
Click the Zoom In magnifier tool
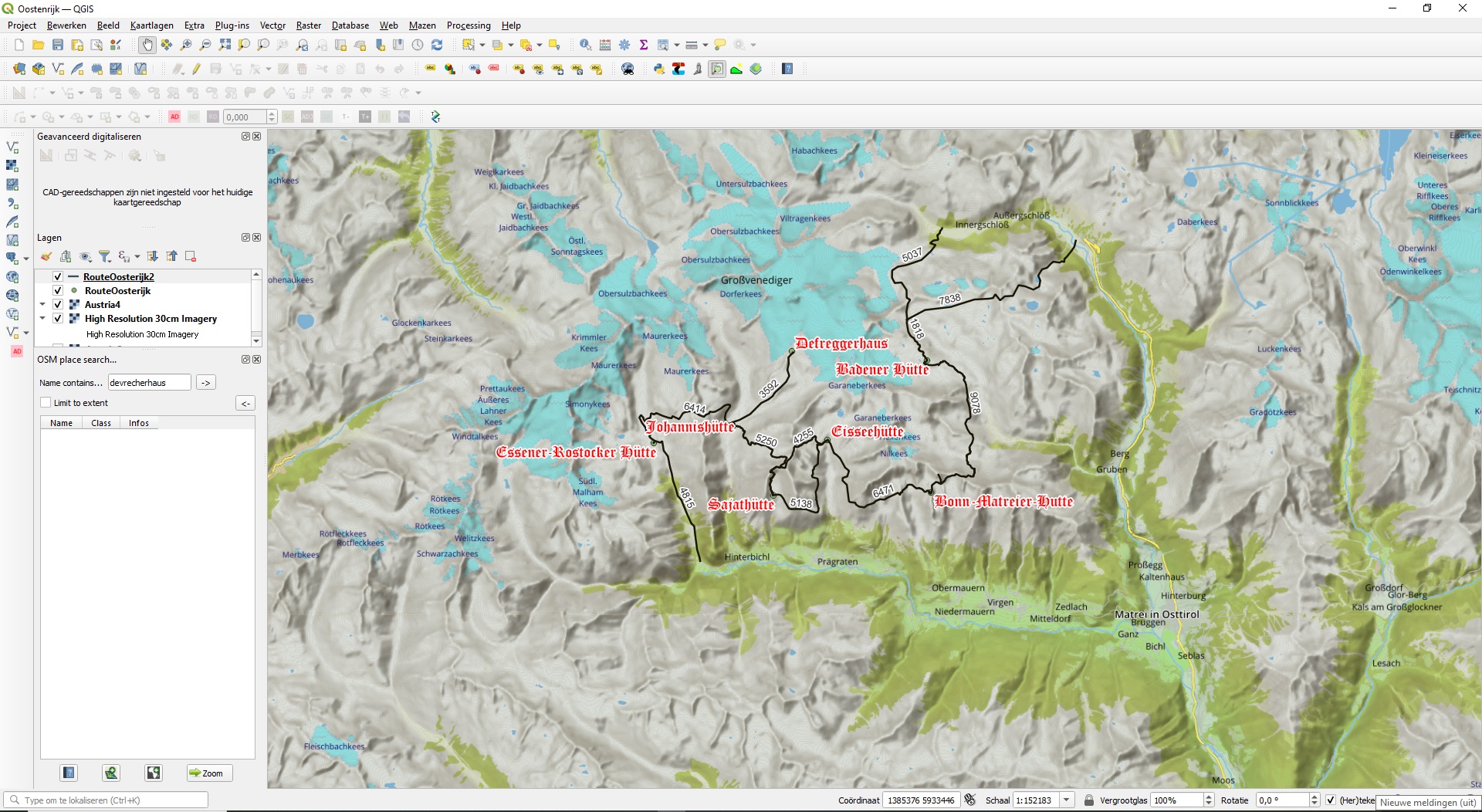pos(186,45)
